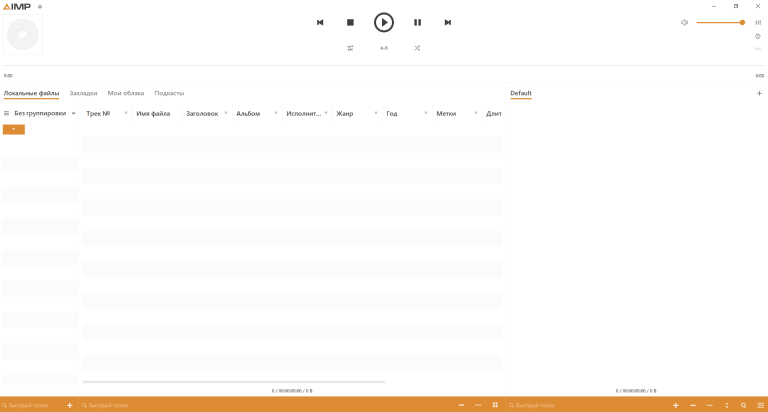The image size is (768, 412).
Task: Open the scheduler timer icon
Action: [x=758, y=36]
